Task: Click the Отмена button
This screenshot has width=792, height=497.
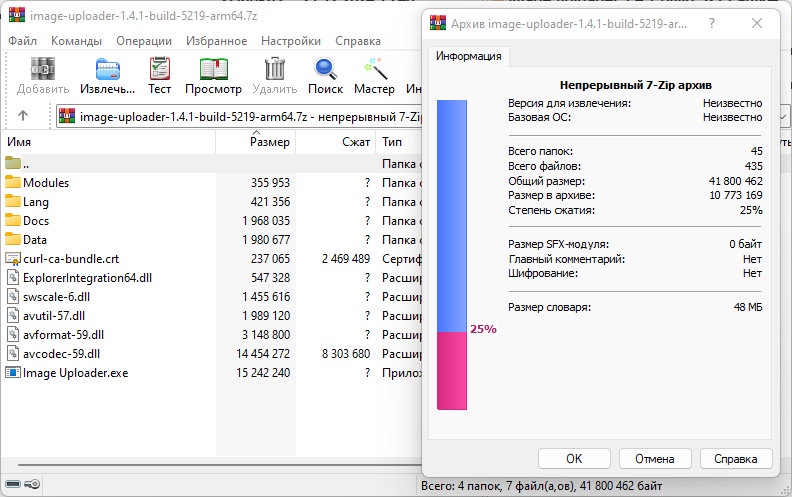Action: (x=655, y=459)
